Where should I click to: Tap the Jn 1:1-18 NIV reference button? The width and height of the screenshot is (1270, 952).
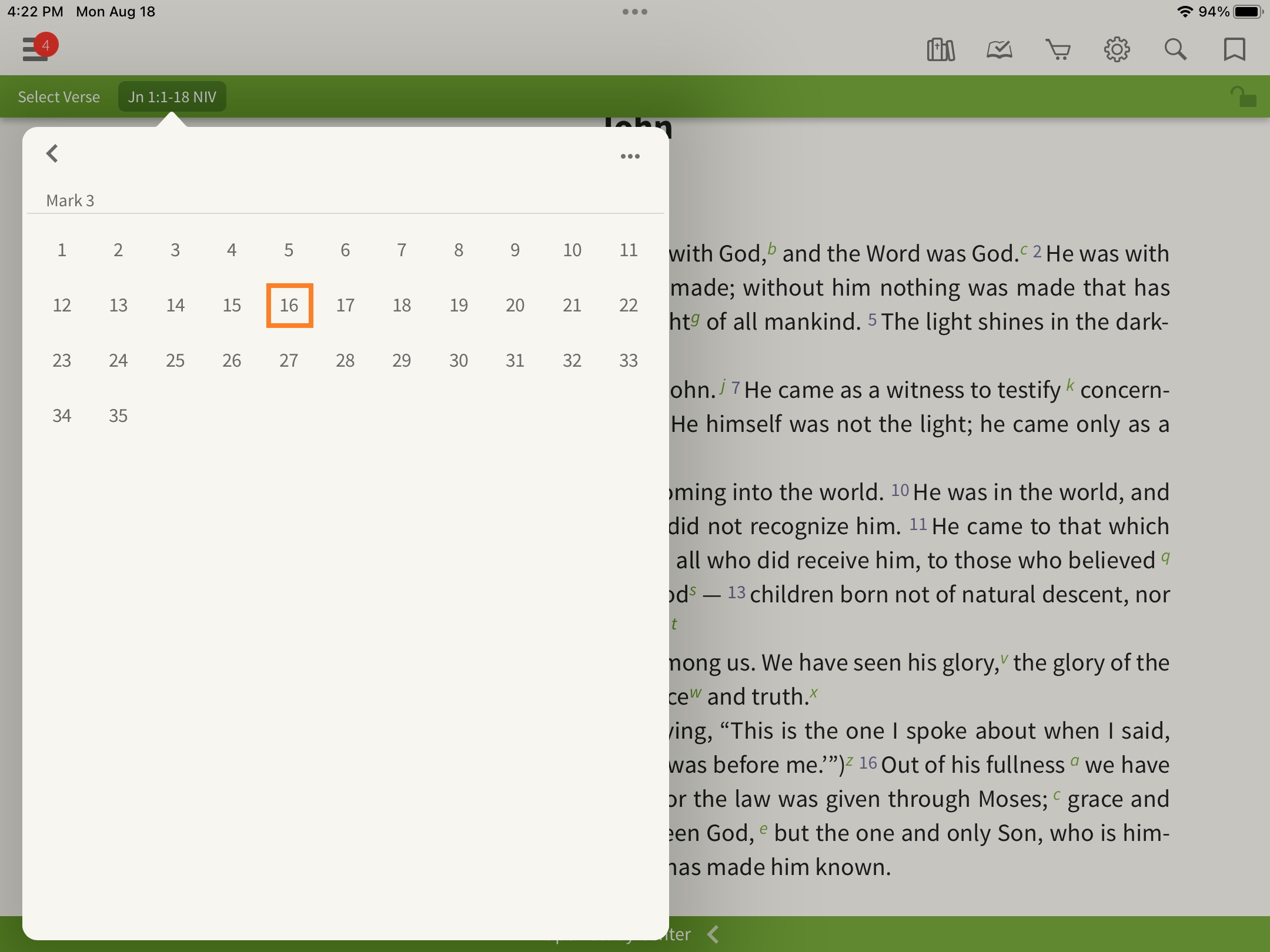172,97
